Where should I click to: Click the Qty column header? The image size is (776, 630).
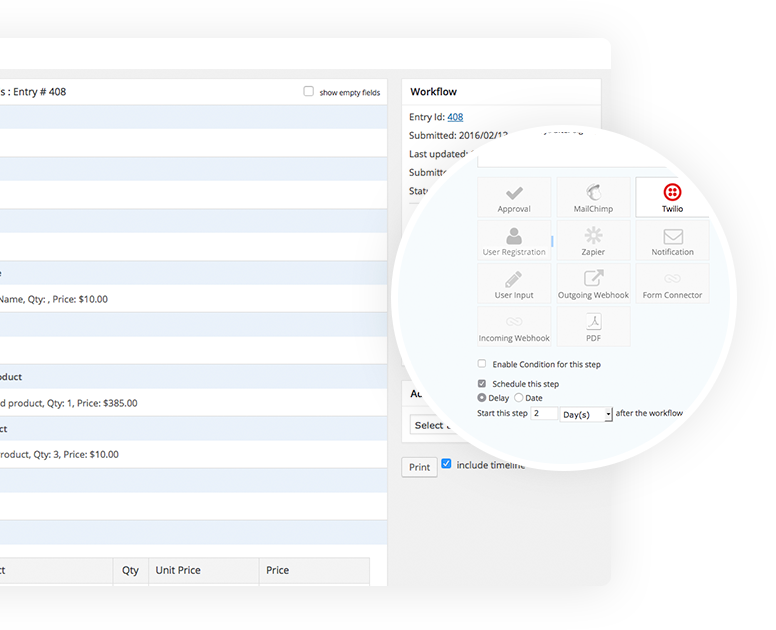tap(130, 570)
